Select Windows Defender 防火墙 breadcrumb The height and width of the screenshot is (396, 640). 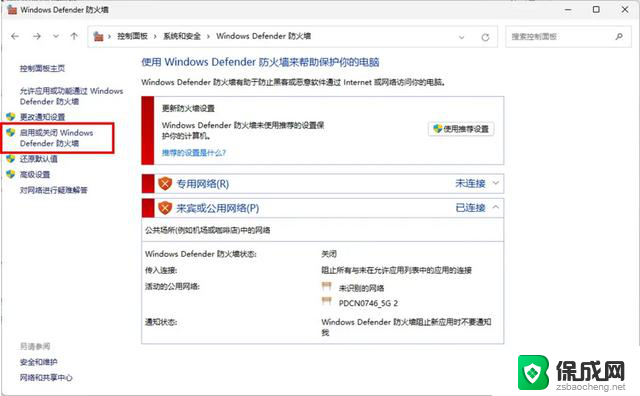263,36
